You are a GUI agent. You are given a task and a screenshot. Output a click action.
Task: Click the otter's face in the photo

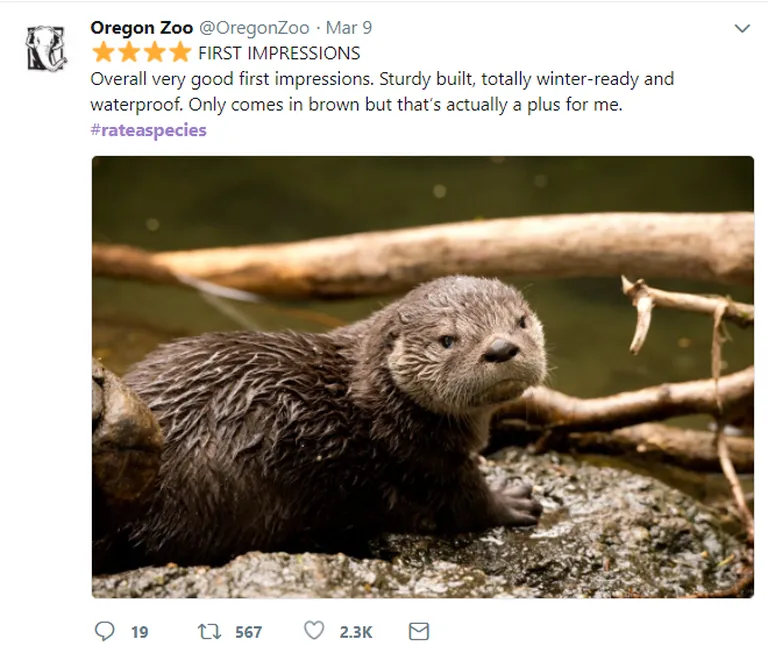(468, 345)
